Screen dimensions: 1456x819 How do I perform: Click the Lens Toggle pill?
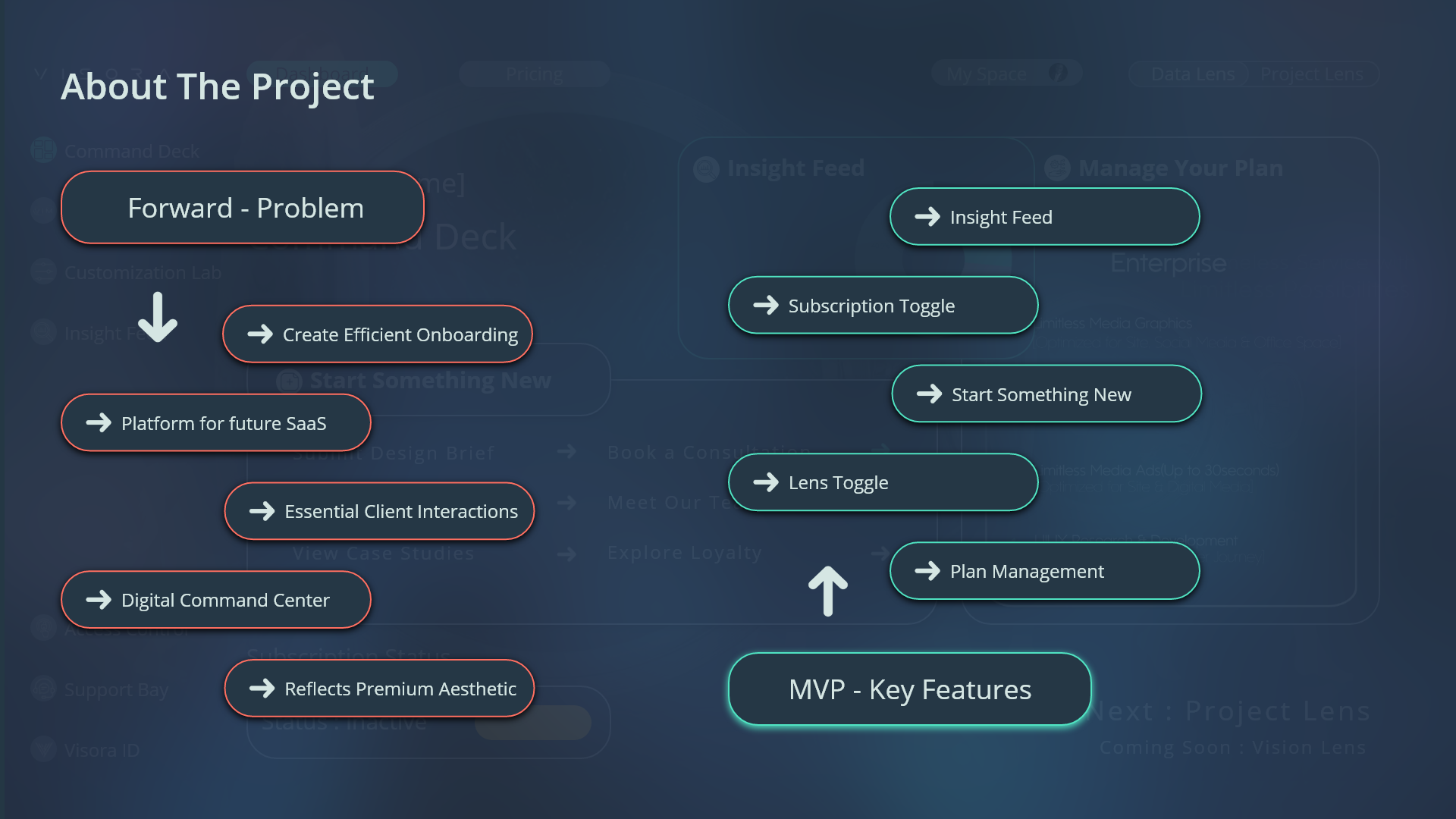point(883,482)
